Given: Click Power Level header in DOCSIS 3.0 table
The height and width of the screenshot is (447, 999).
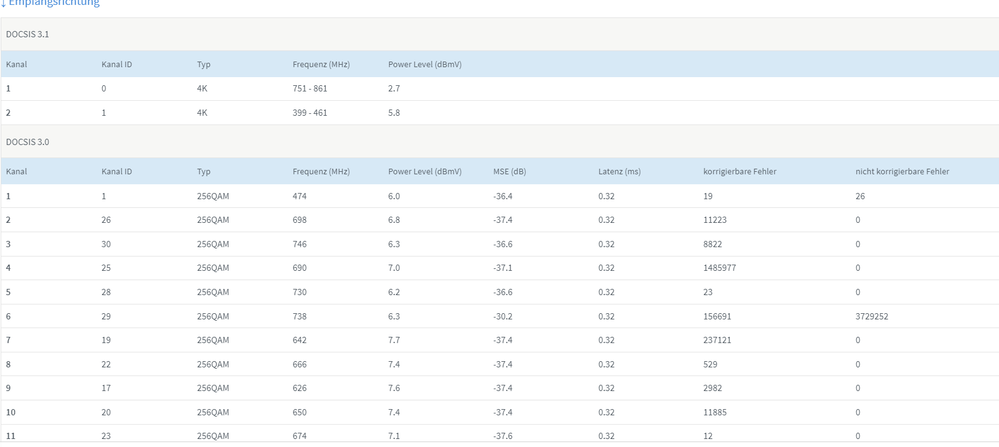Looking at the screenshot, I should (x=424, y=172).
